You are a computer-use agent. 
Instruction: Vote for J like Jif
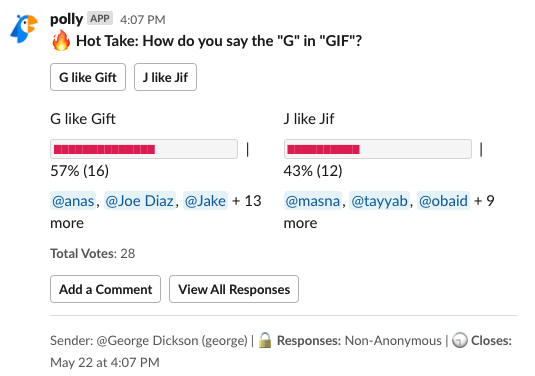(x=165, y=77)
